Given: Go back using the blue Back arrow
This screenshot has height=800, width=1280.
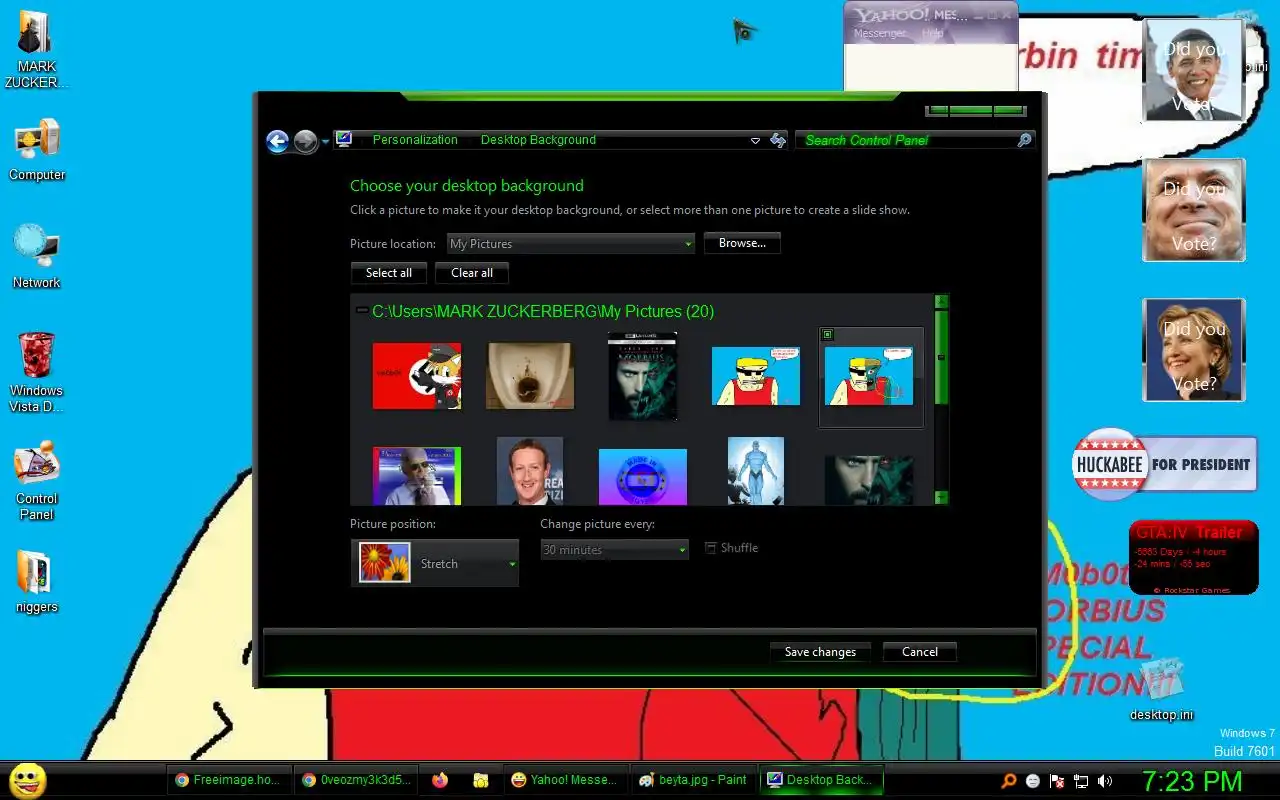Looking at the screenshot, I should pyautogui.click(x=277, y=142).
